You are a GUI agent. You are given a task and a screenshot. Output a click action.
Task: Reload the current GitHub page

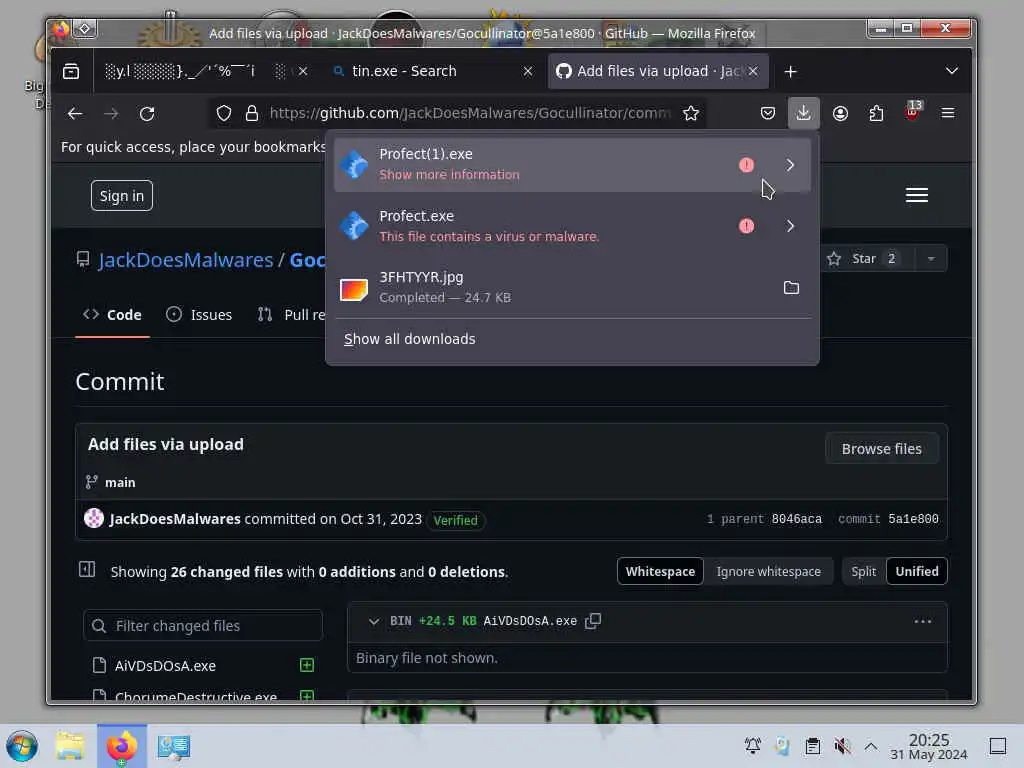(147, 114)
